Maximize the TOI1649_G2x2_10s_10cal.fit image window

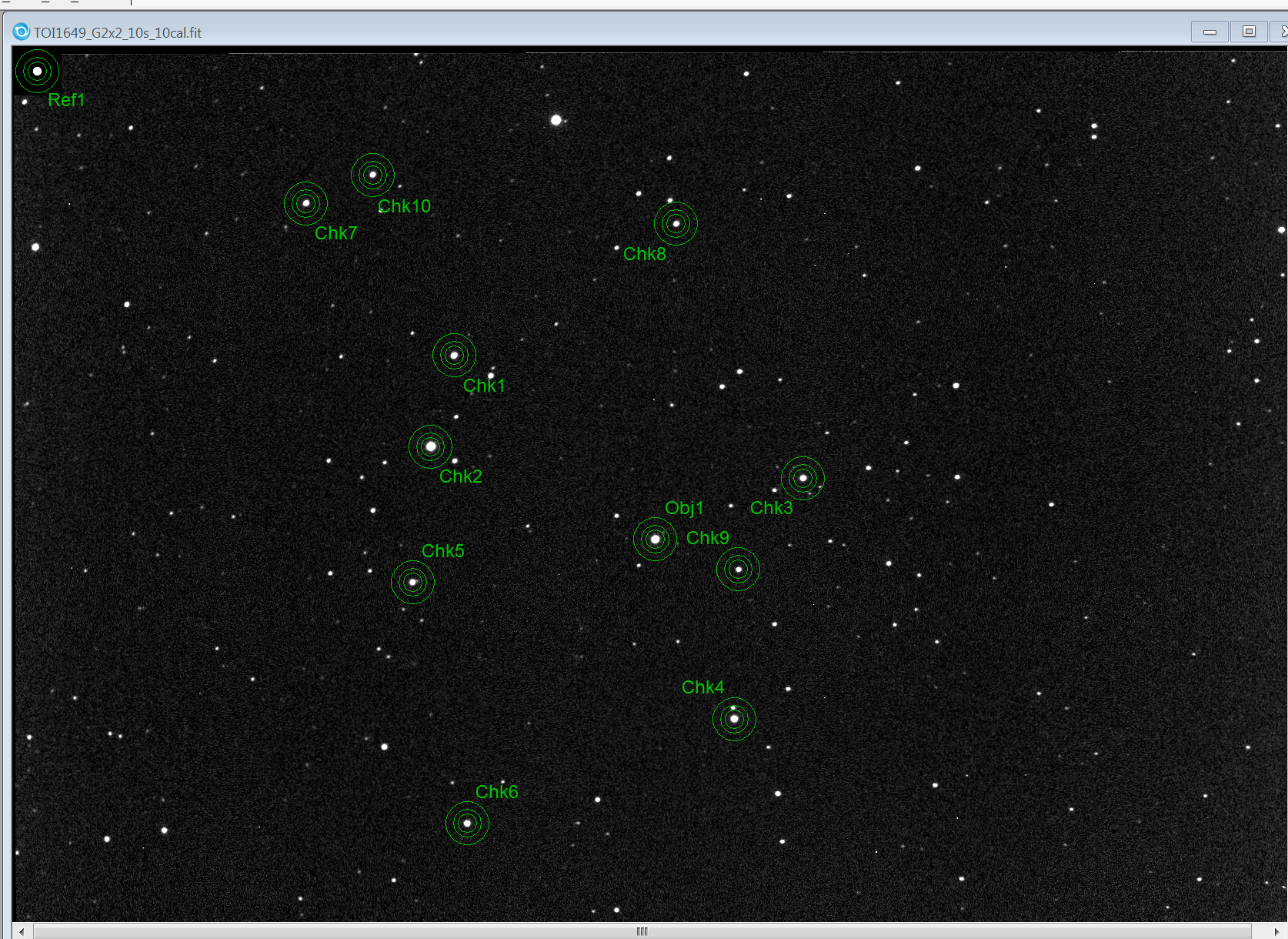(x=1249, y=32)
